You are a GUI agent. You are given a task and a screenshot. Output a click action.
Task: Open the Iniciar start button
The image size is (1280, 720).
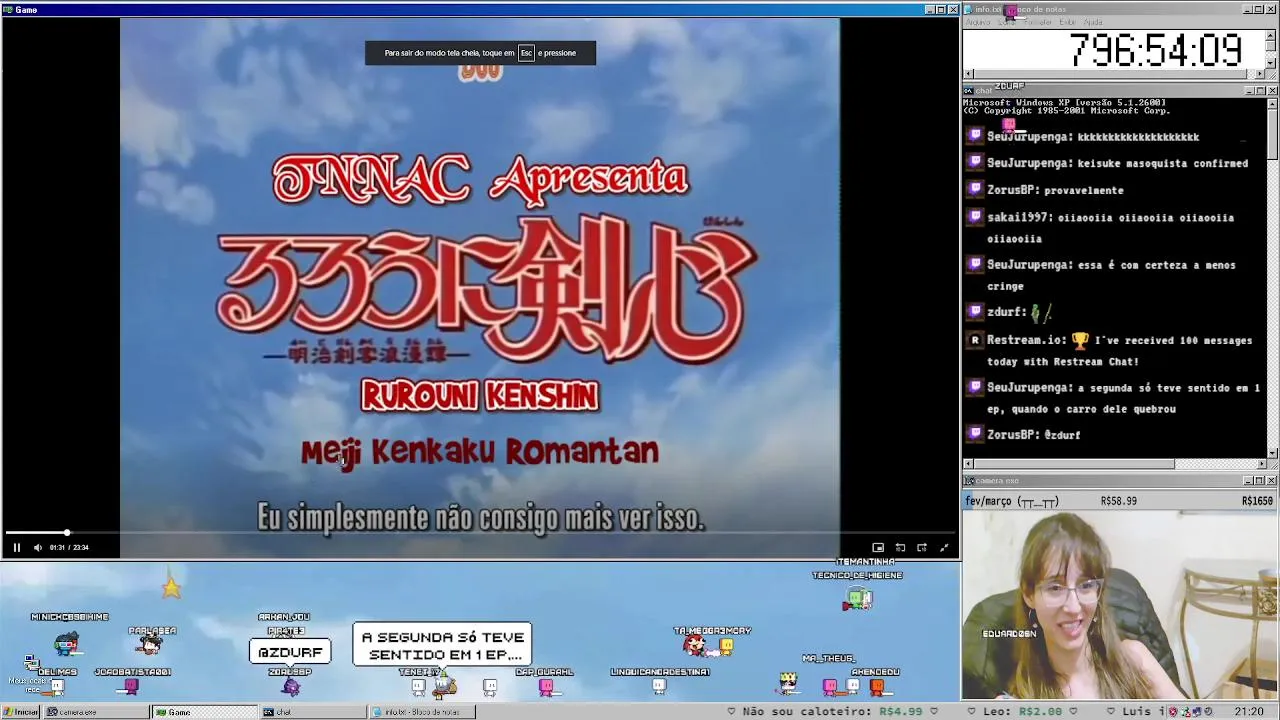tap(20, 712)
